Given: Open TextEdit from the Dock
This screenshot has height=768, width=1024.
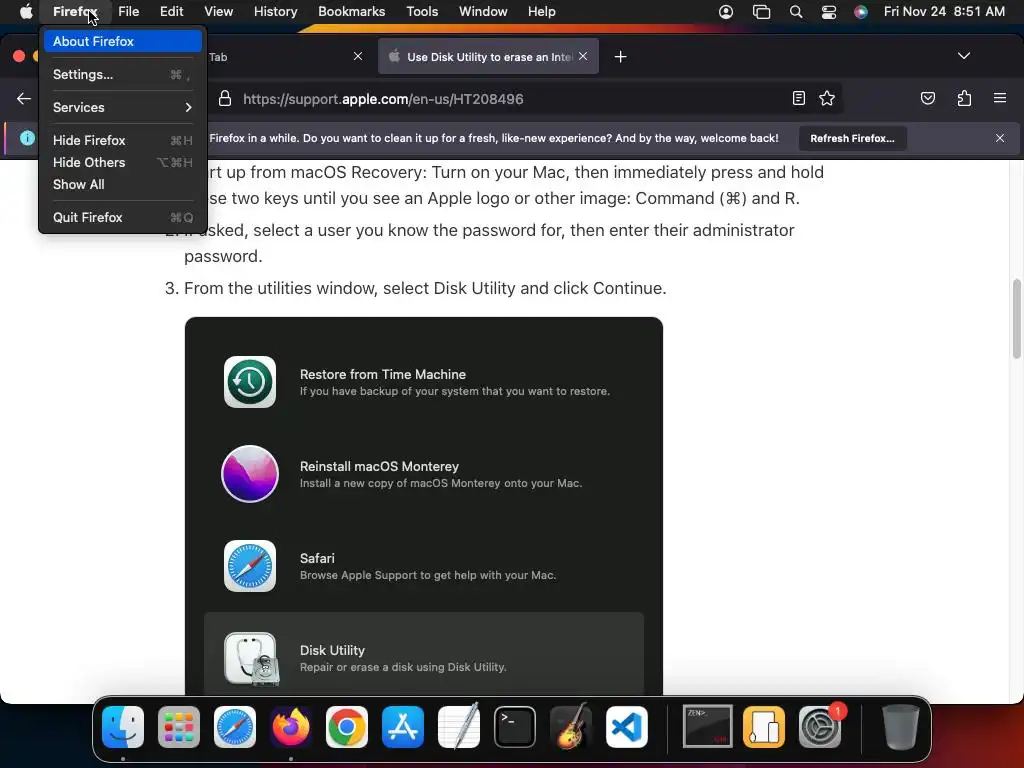Looking at the screenshot, I should click(x=459, y=727).
